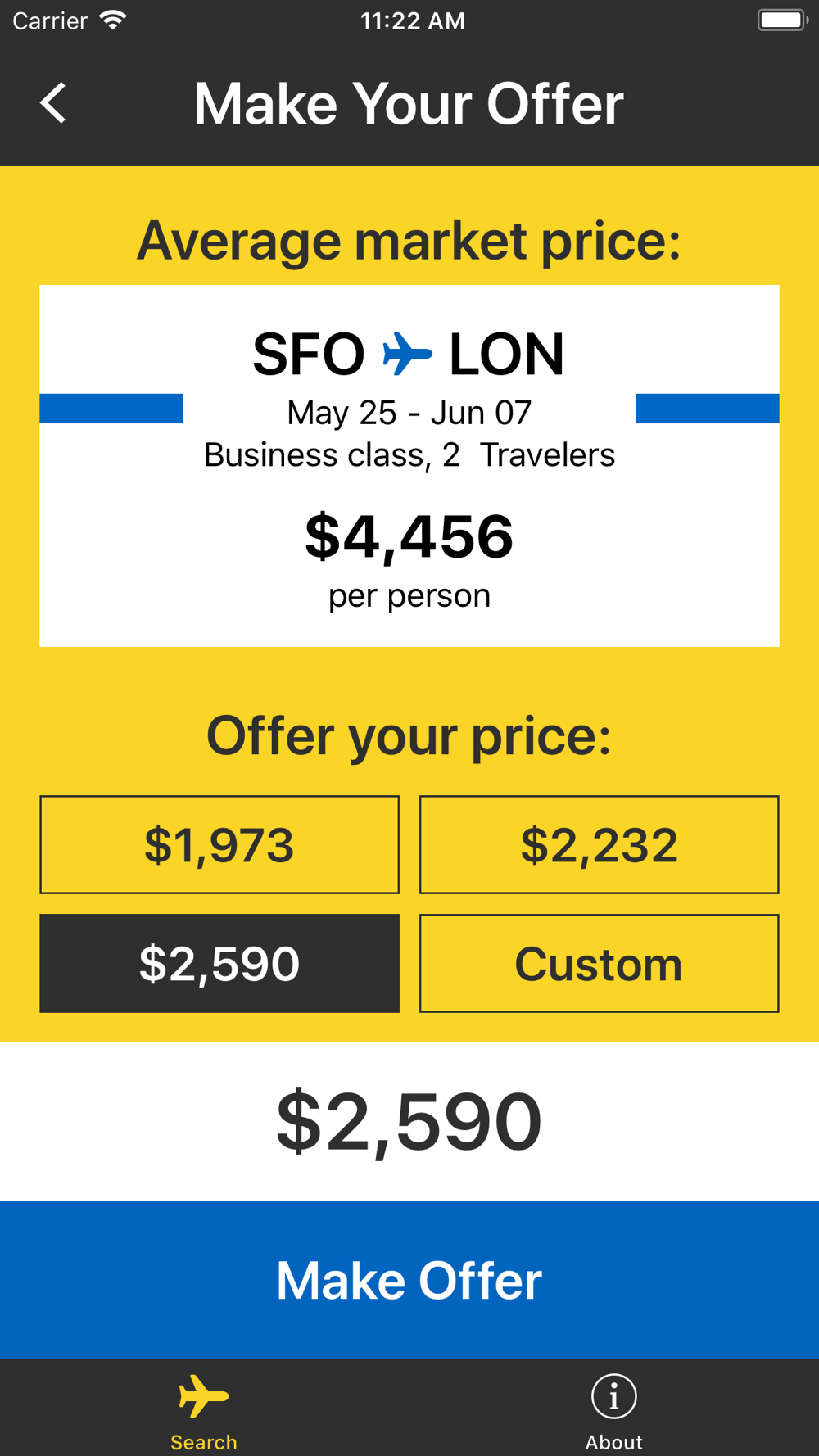Viewport: 819px width, 1456px height.
Task: Tap the blue airplane route icon
Action: coord(407,354)
